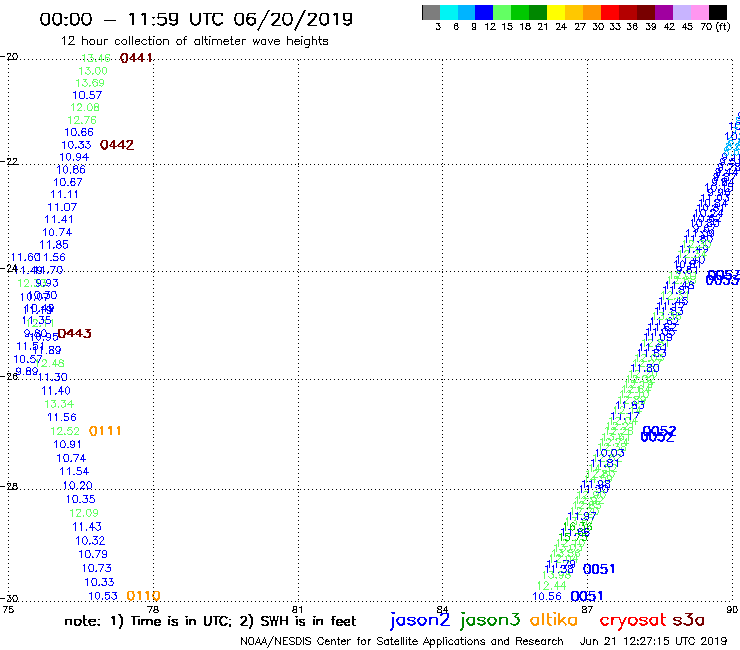The height and width of the screenshot is (650, 740).
Task: Click the wave height value "12.08"
Action: pyautogui.click(x=84, y=108)
